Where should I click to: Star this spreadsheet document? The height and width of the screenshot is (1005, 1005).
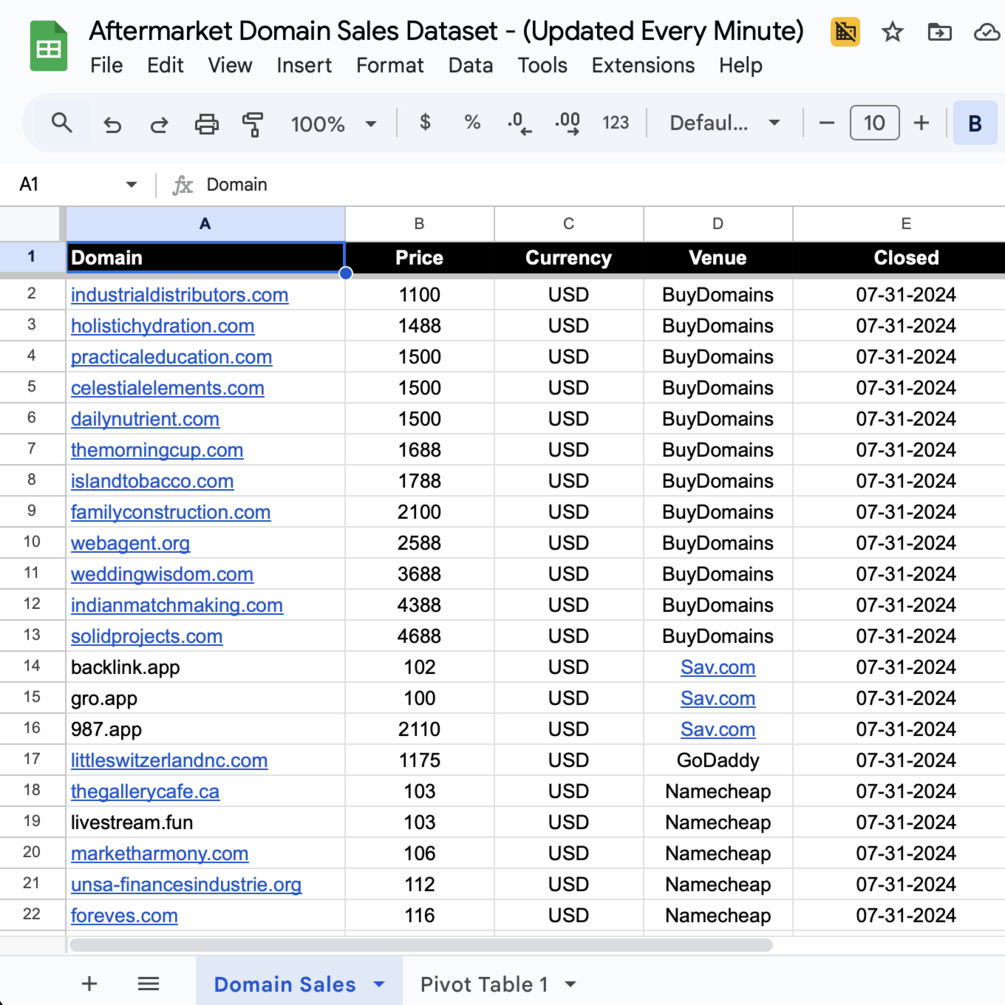point(892,32)
